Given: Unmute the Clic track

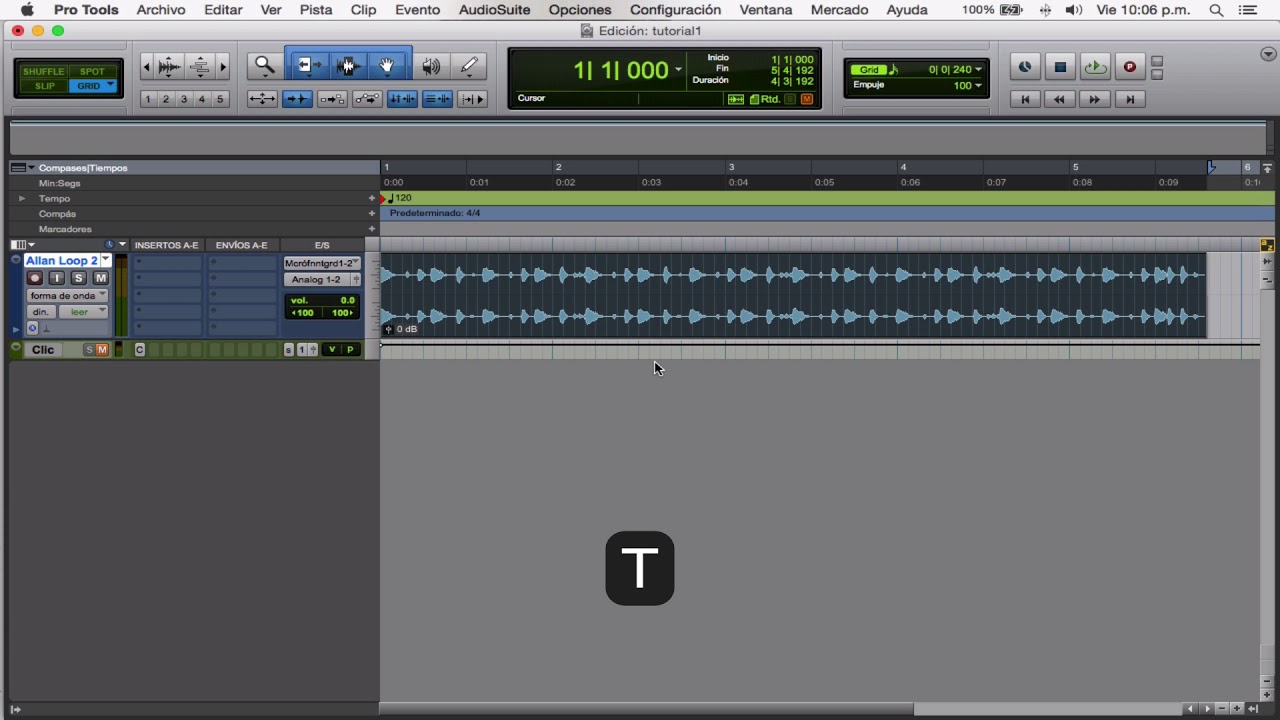Looking at the screenshot, I should click(x=102, y=350).
